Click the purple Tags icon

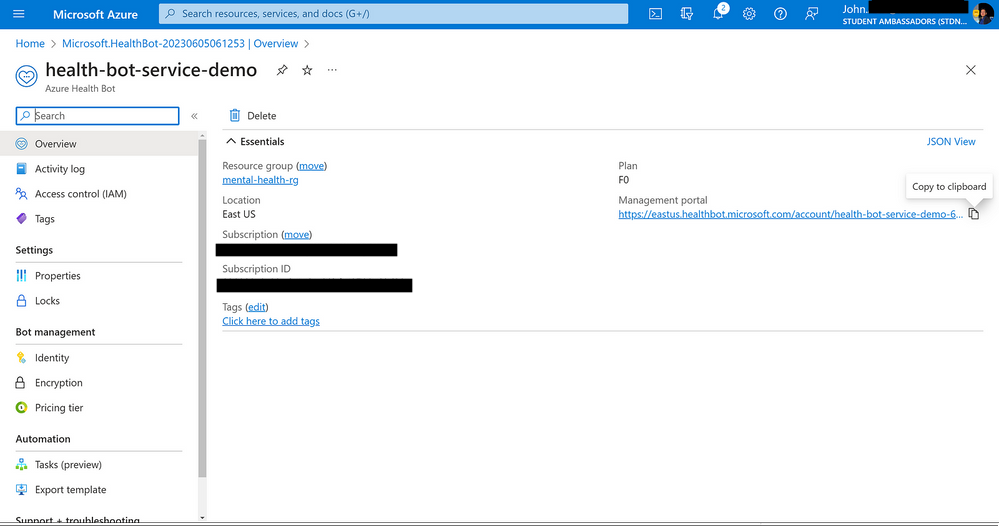[21, 218]
